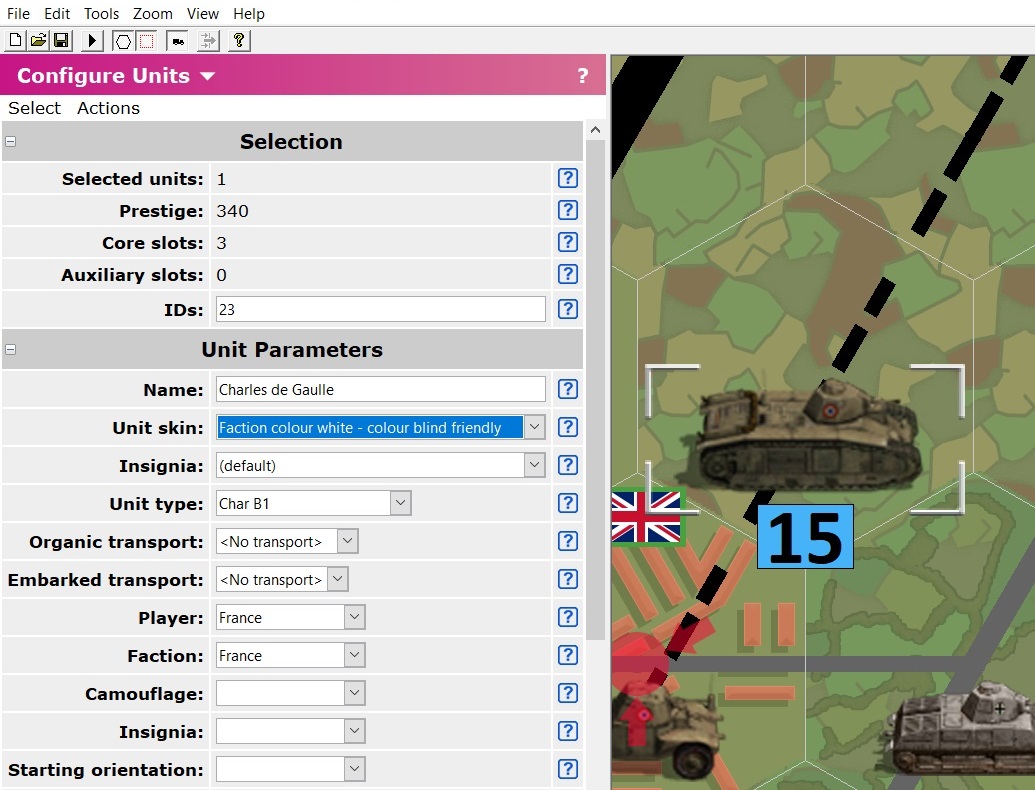Screen dimensions: 1035x790
Task: Open the Actions submenu in panel
Action: (x=108, y=108)
